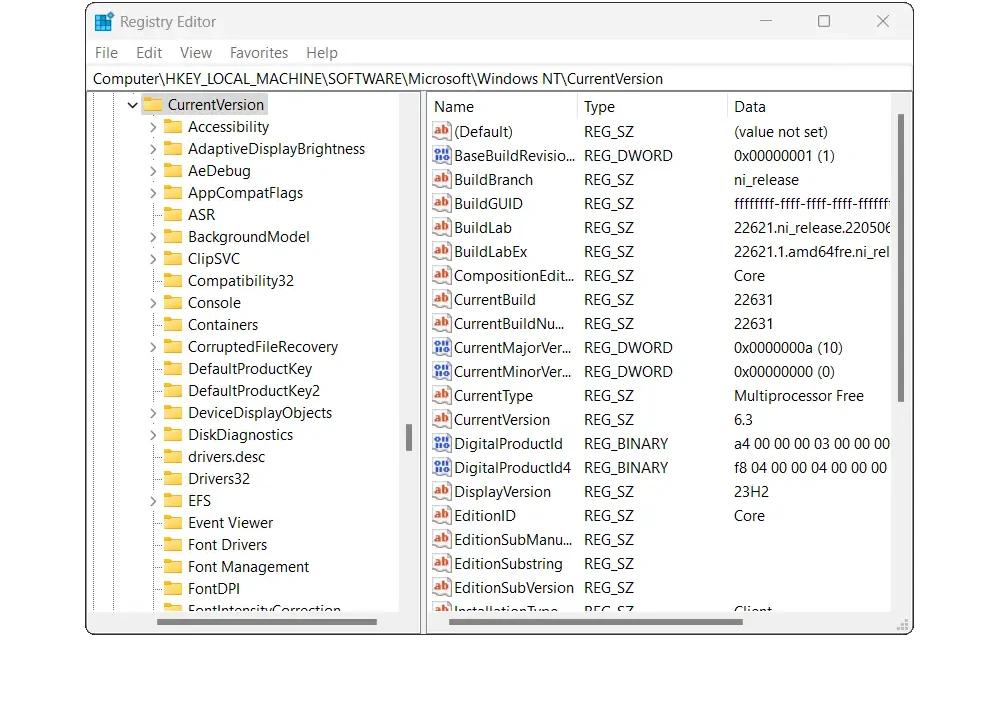1001x708 pixels.
Task: Expand the EFS key
Action: 153,501
